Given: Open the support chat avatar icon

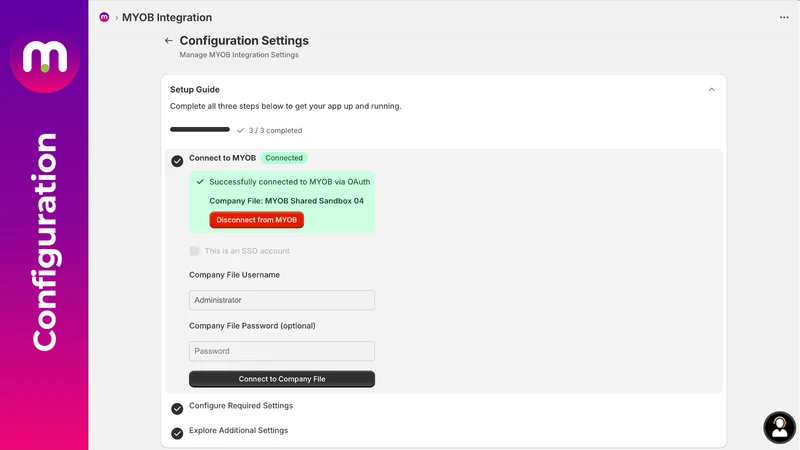Looking at the screenshot, I should tap(779, 427).
